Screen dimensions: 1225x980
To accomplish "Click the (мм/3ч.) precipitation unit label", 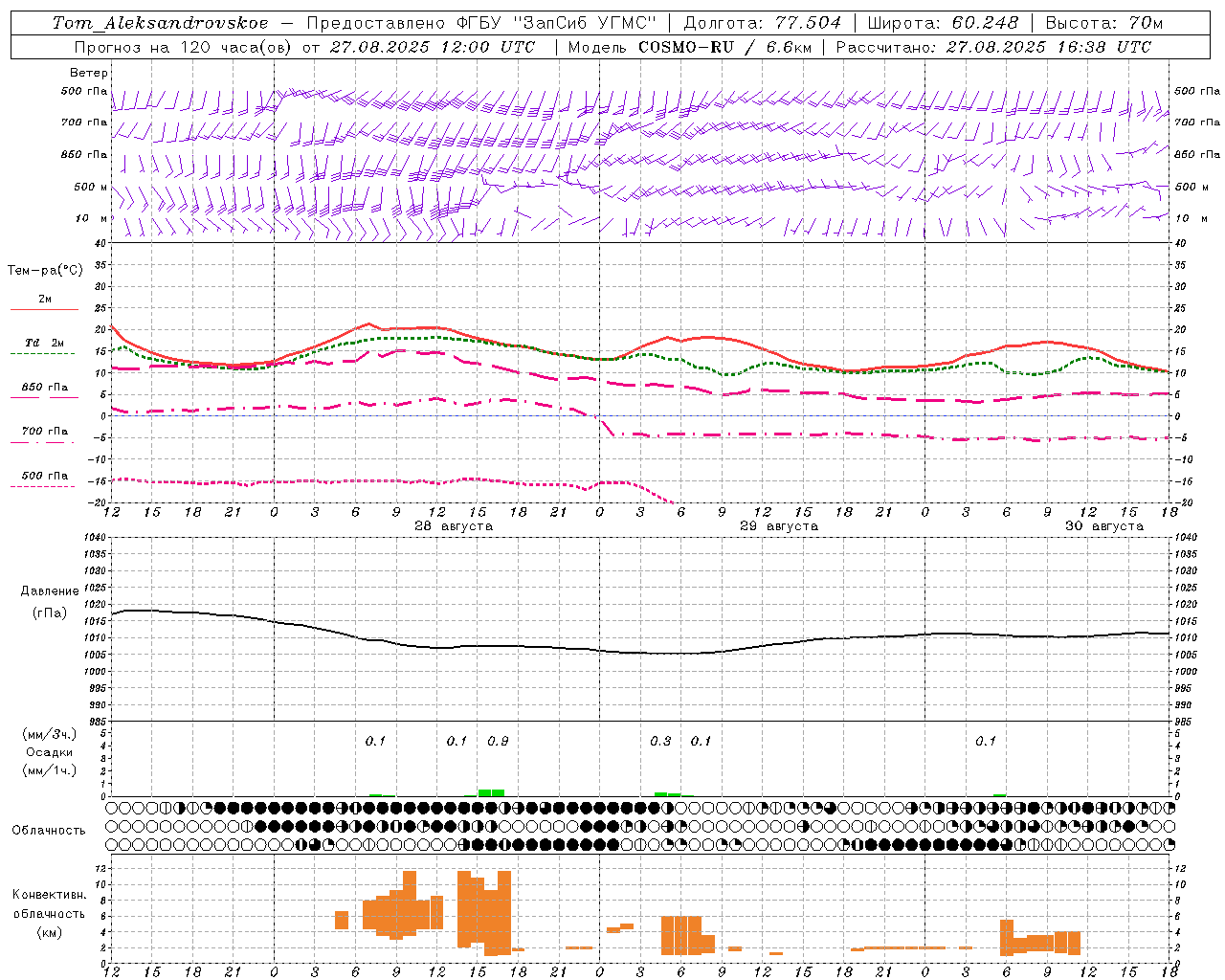I will 50,734.
